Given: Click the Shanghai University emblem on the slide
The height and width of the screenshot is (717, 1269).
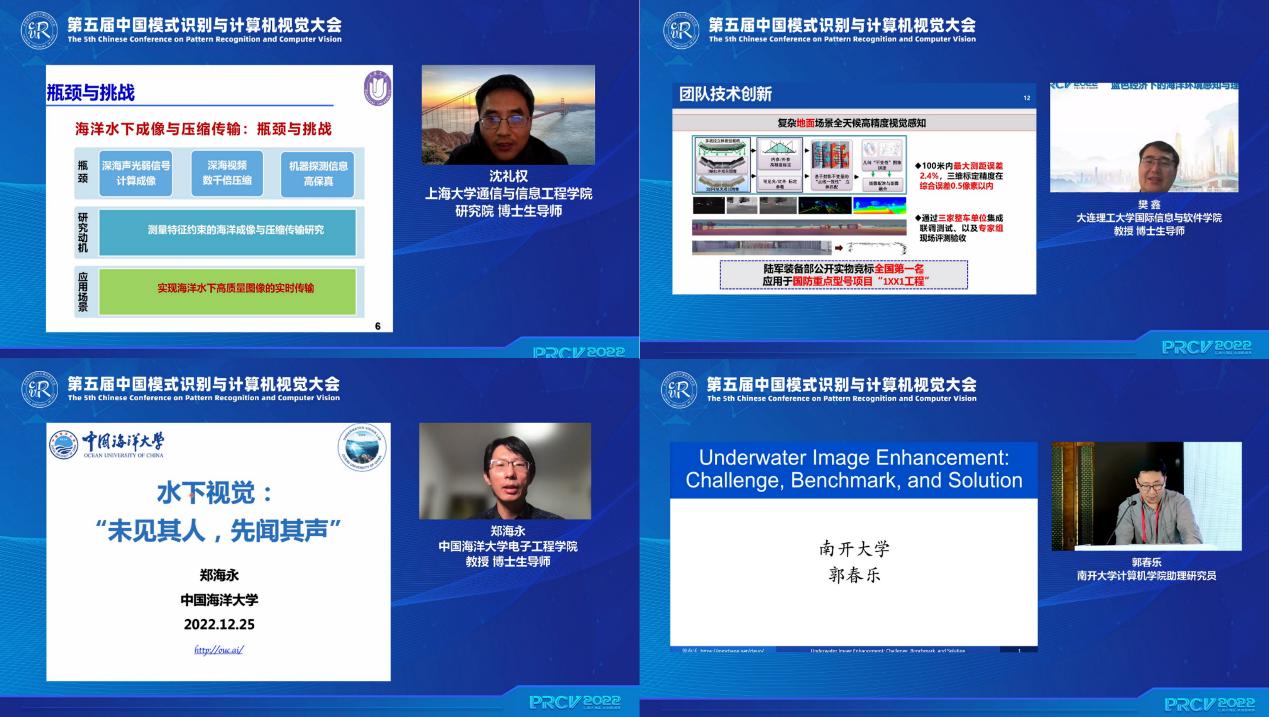Looking at the screenshot, I should click(377, 89).
